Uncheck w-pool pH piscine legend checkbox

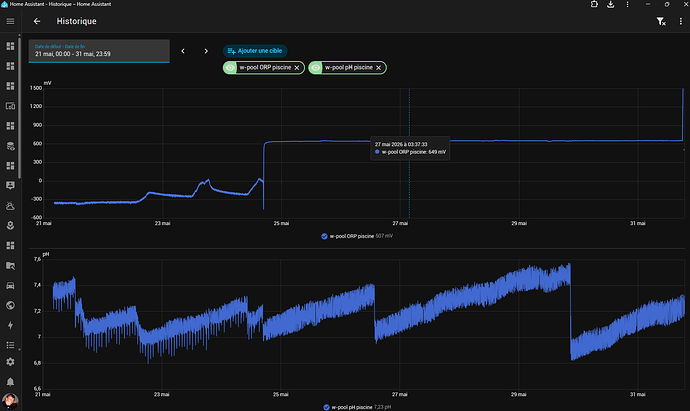(x=326, y=407)
